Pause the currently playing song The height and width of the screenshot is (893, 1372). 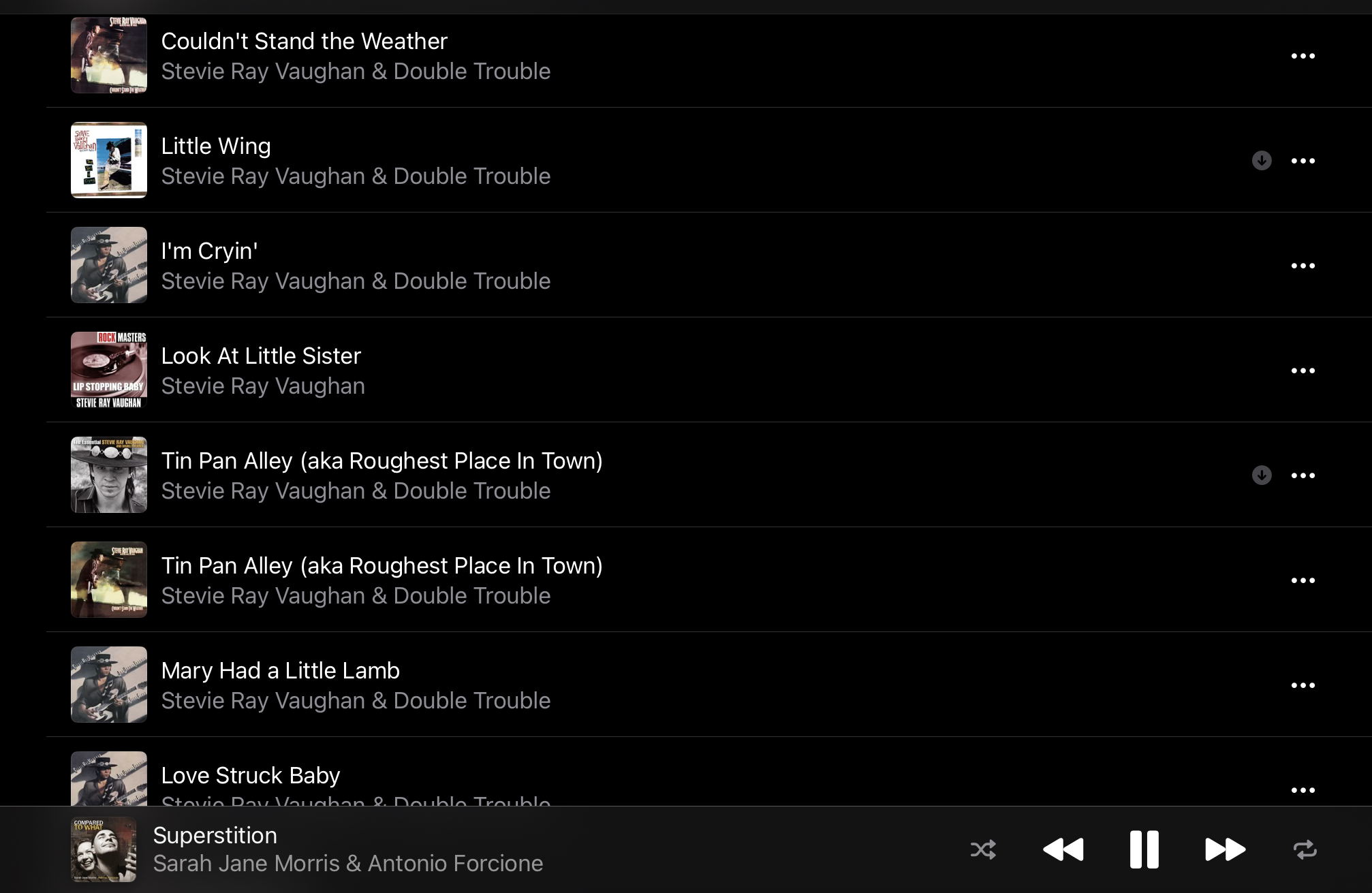tap(1144, 849)
